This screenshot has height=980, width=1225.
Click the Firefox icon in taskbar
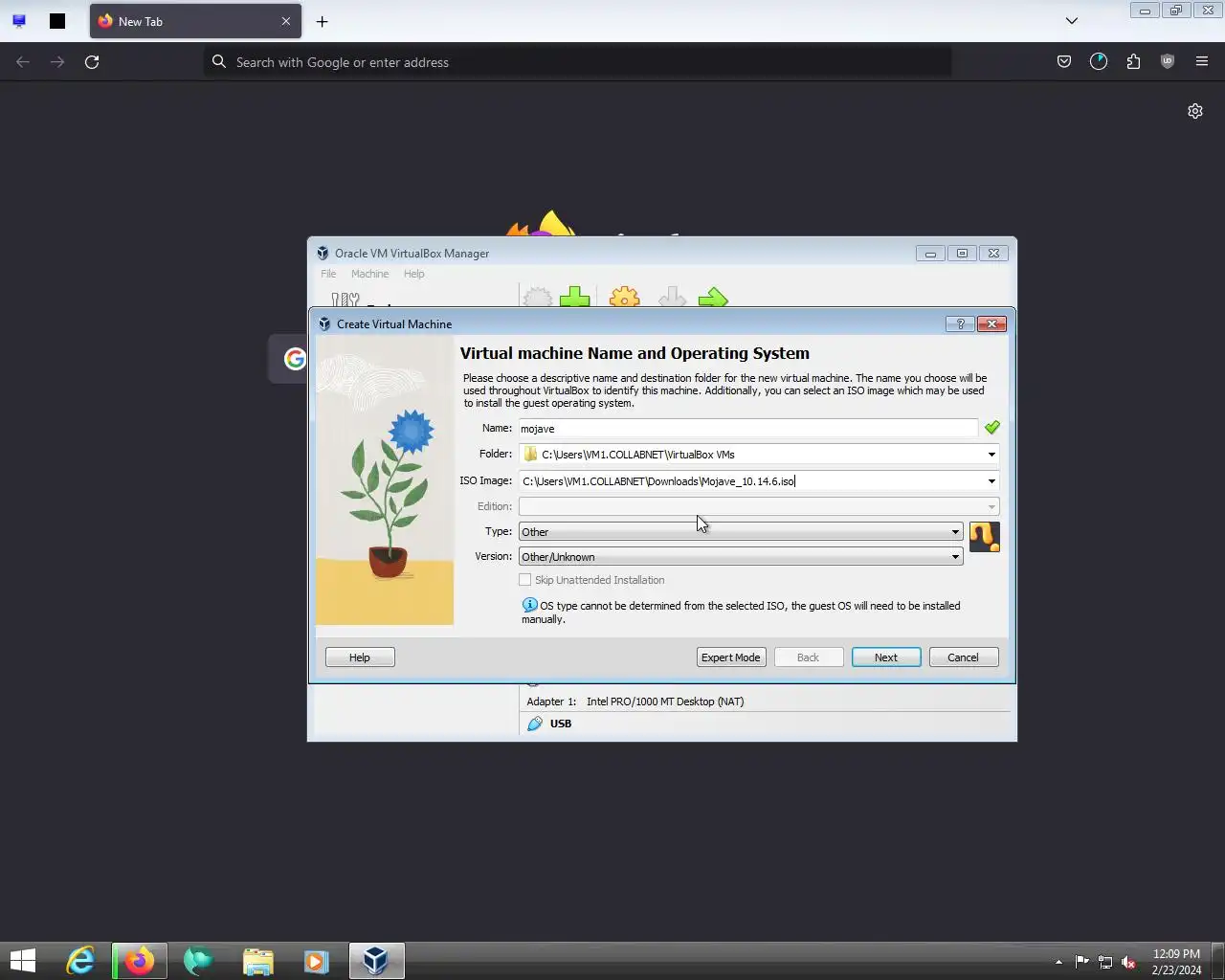[140, 961]
